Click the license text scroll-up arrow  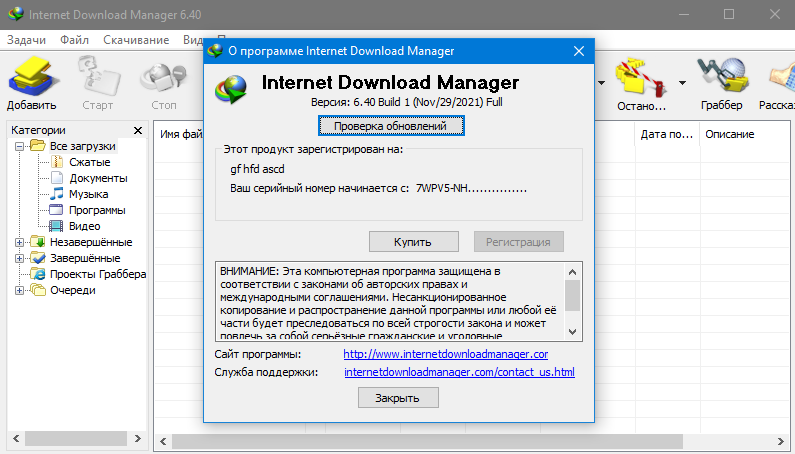(x=572, y=272)
